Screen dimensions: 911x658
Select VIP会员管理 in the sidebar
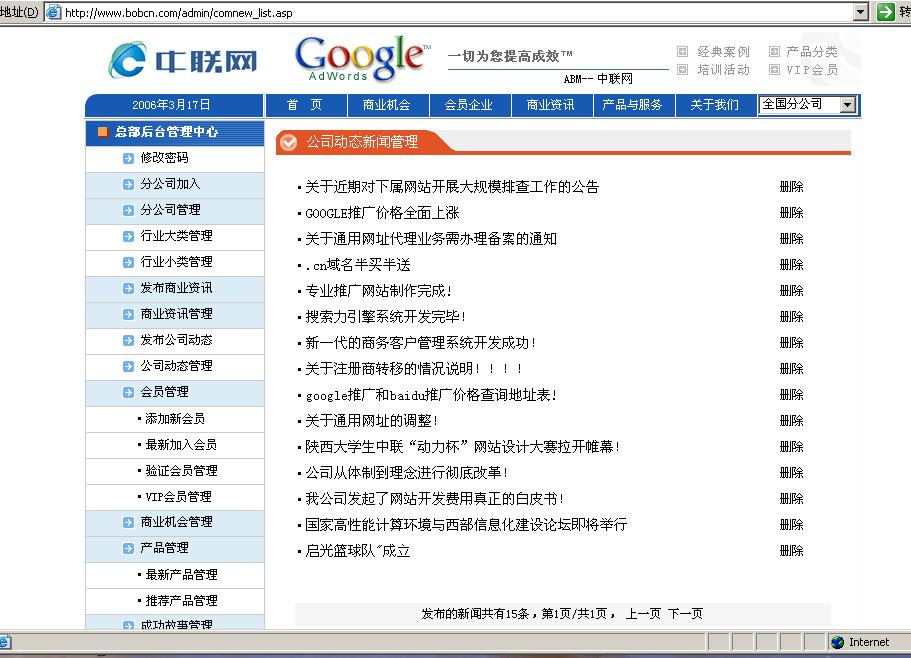(178, 497)
